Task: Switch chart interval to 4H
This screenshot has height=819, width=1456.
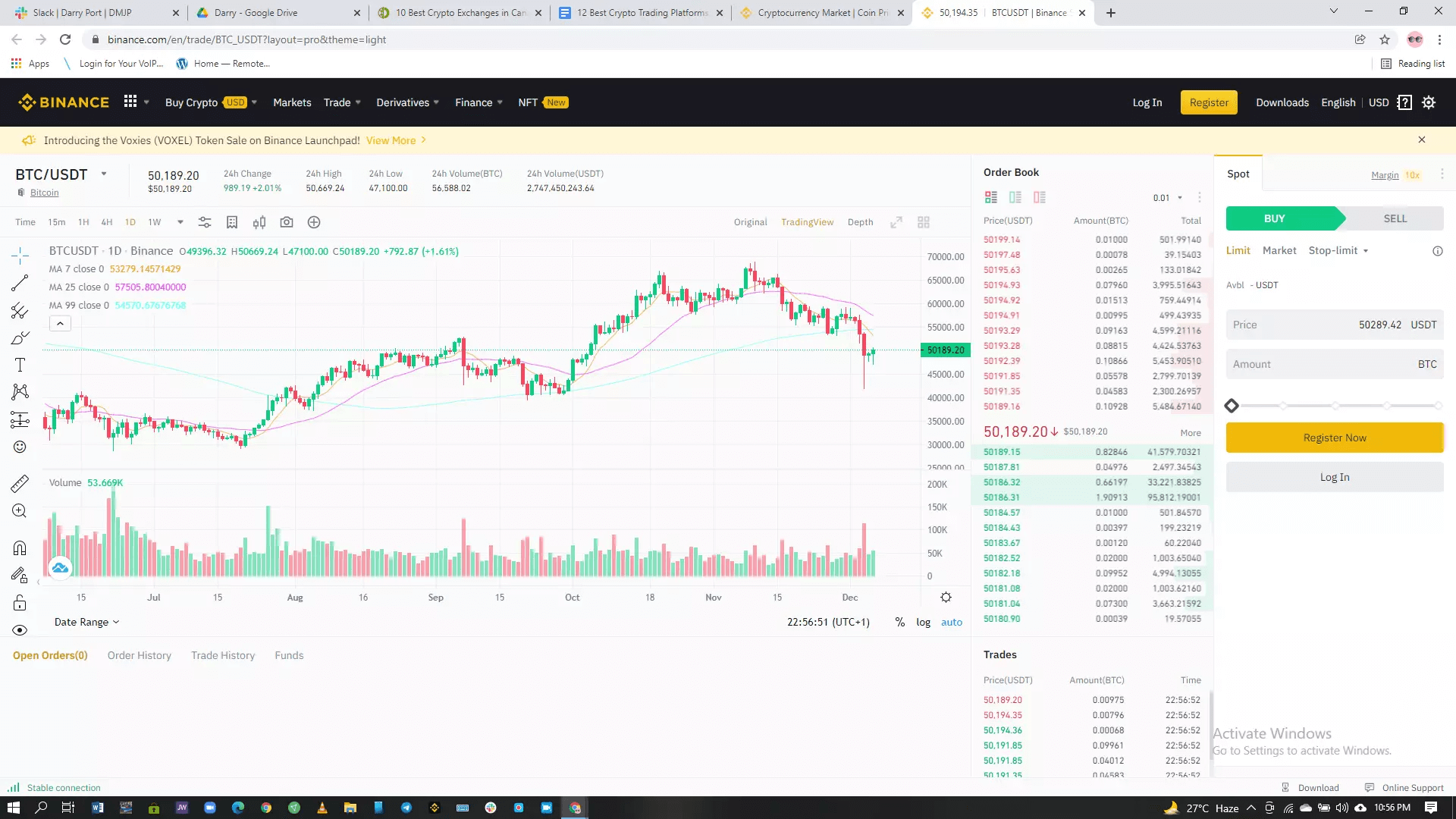Action: pyautogui.click(x=107, y=222)
